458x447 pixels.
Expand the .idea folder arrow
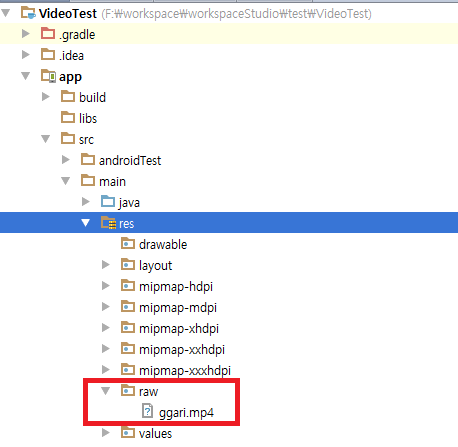(26, 55)
